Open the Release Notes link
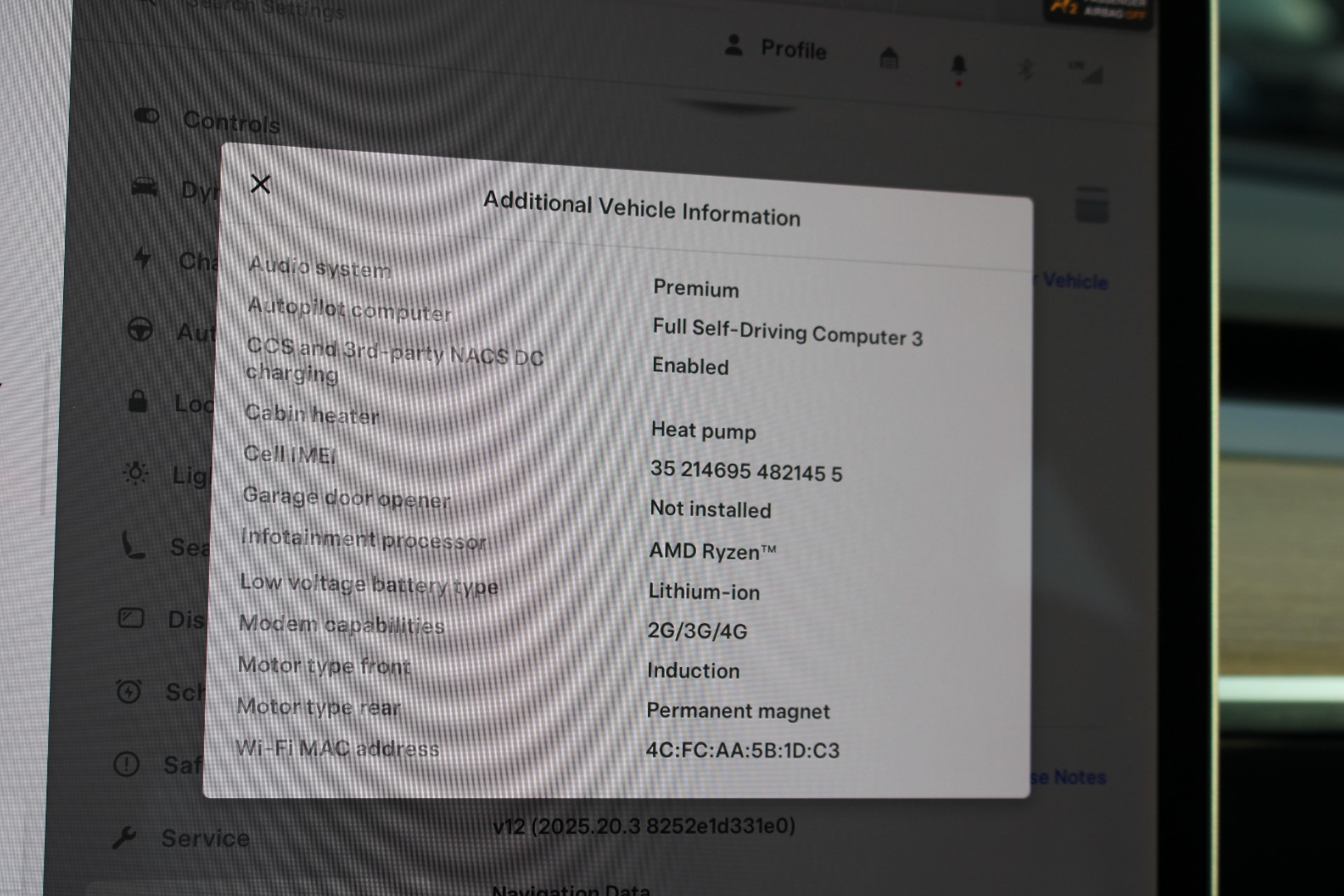This screenshot has width=1344, height=896. coord(1070,777)
